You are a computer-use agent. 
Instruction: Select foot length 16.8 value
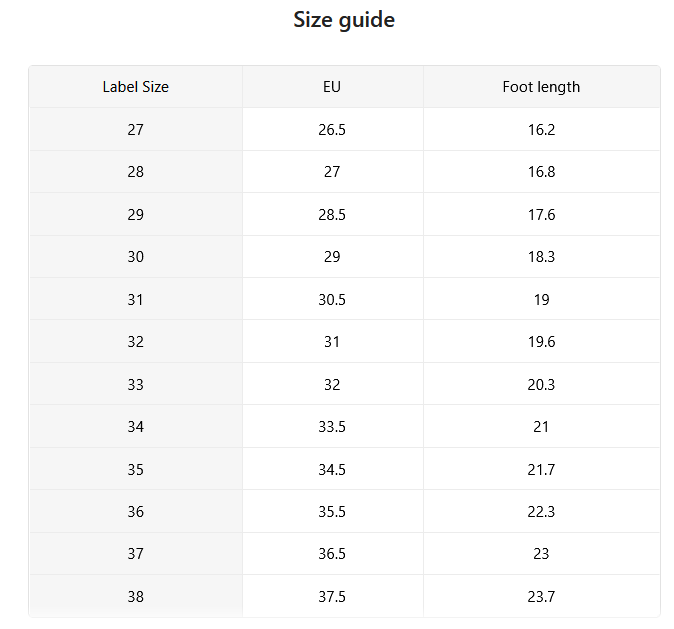coord(541,172)
